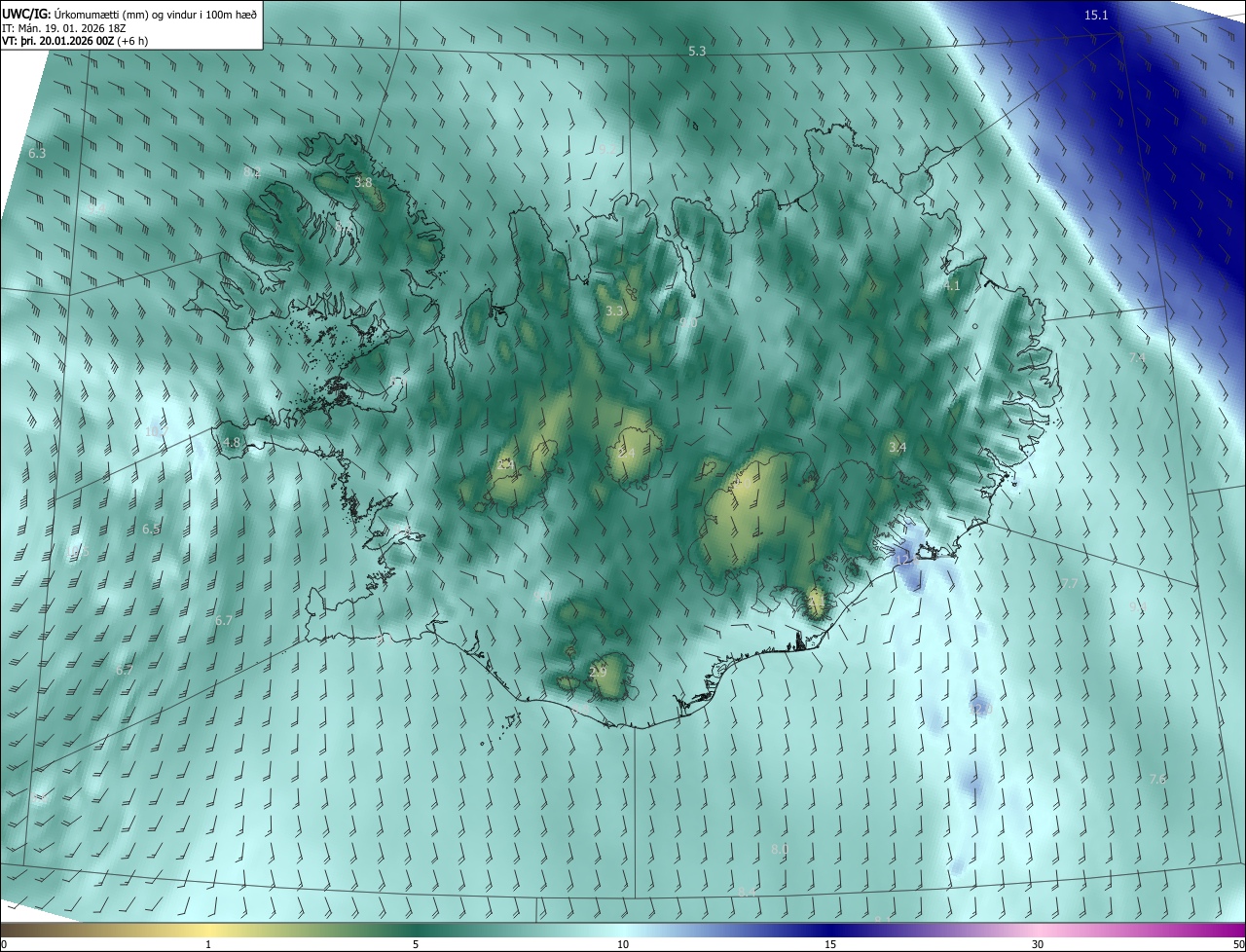Click the 2.9 value label
The image size is (1246, 952).
[x=598, y=672]
